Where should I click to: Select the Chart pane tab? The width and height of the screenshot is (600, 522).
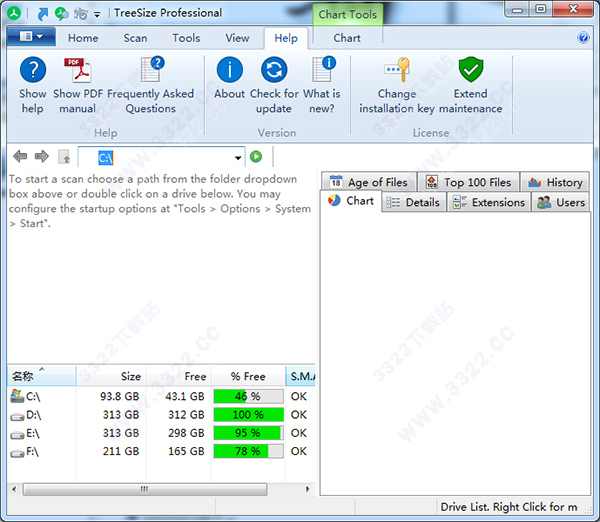coord(351,201)
